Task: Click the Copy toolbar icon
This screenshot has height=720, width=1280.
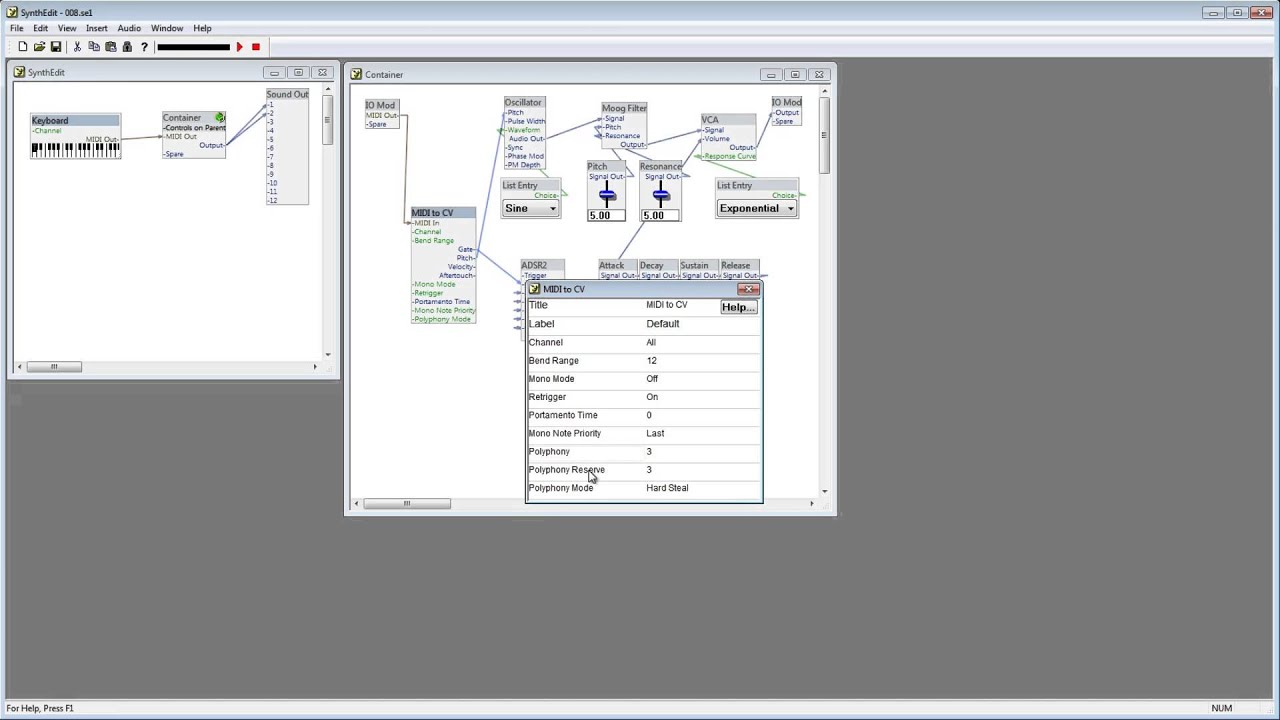Action: tap(94, 47)
